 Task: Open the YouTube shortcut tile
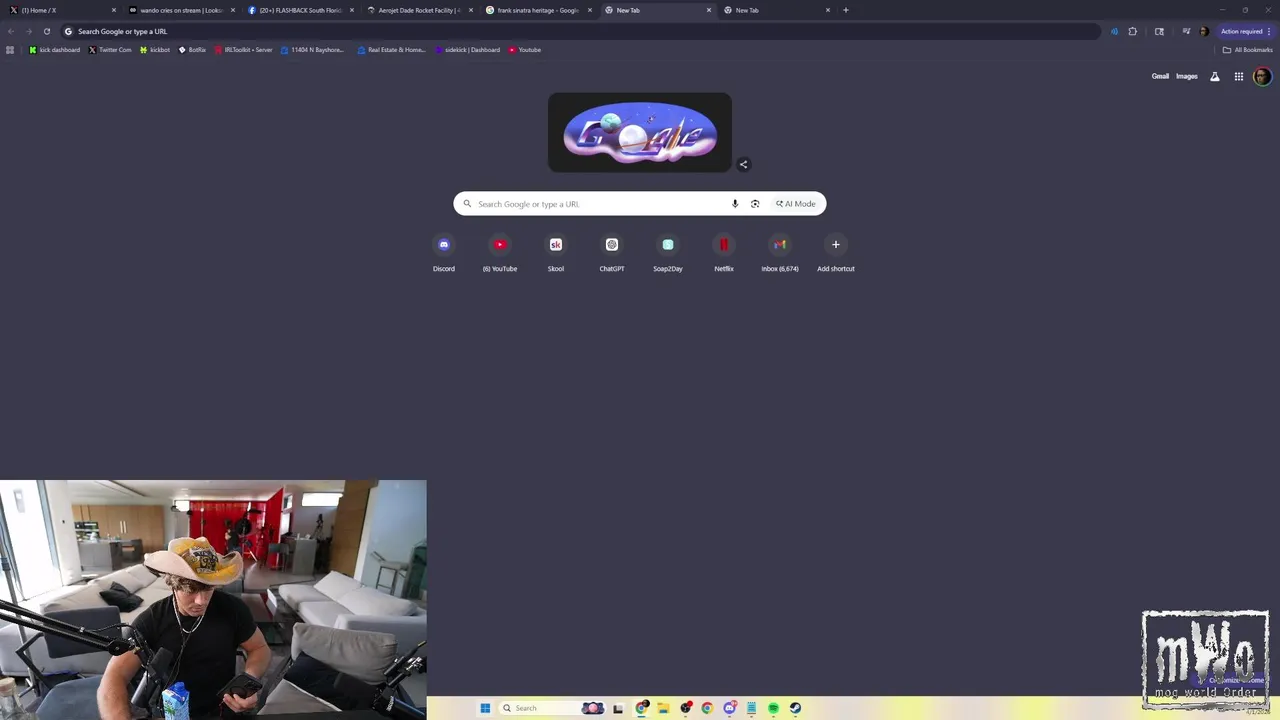point(500,252)
